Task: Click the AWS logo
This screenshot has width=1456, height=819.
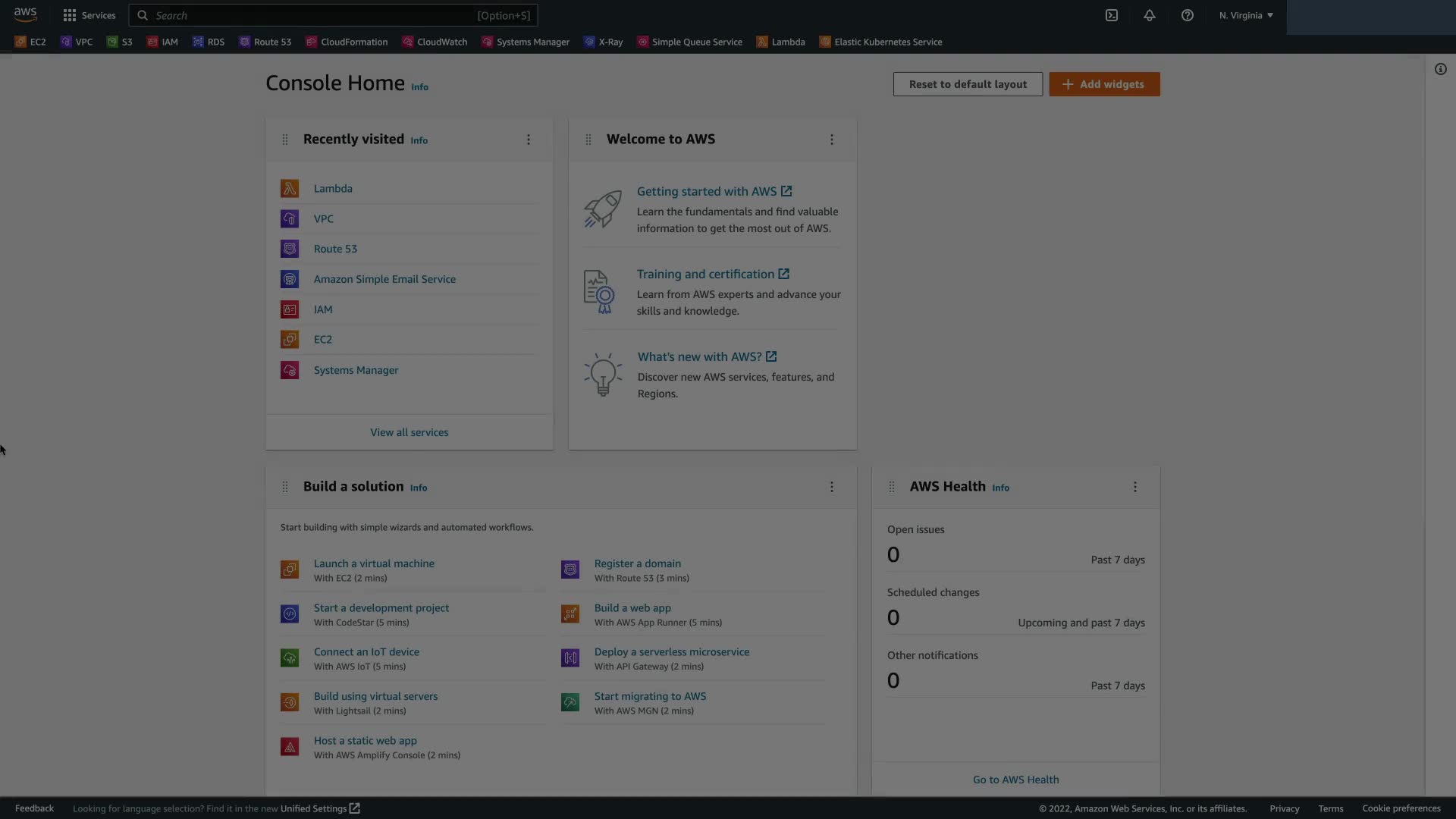Action: pos(25,14)
